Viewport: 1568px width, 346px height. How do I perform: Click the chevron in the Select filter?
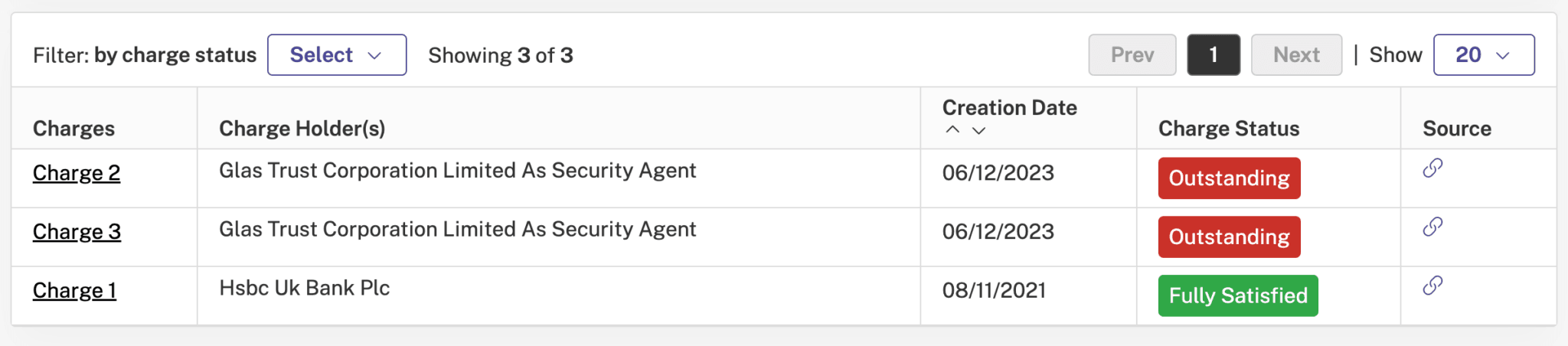pos(374,56)
